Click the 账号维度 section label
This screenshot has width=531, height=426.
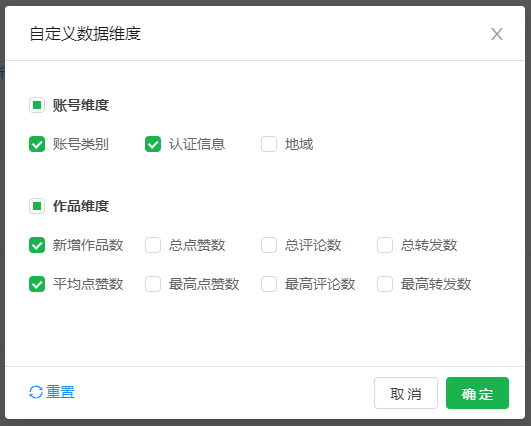pyautogui.click(x=81, y=105)
